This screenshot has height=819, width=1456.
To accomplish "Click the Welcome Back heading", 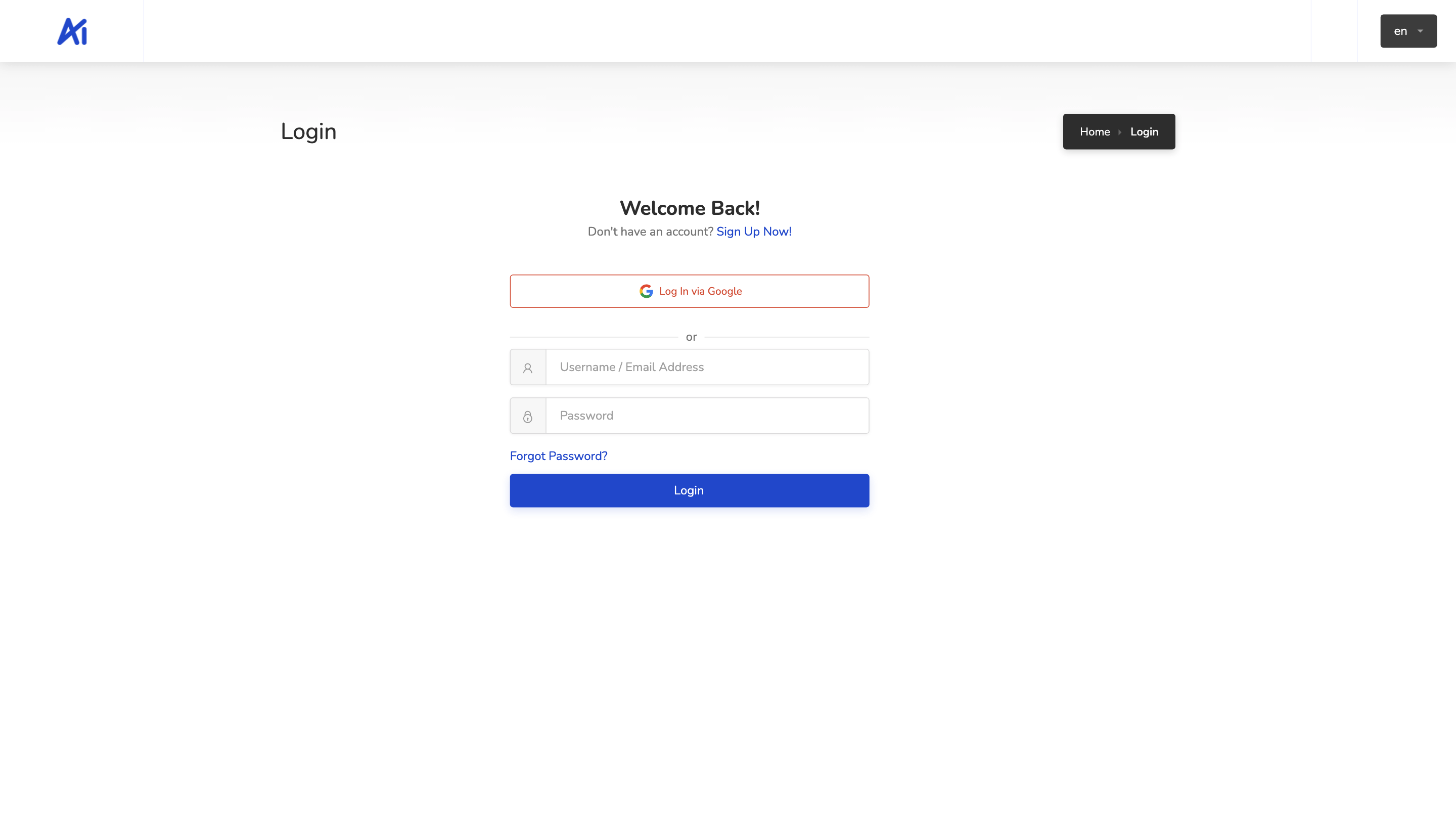I will 690,208.
